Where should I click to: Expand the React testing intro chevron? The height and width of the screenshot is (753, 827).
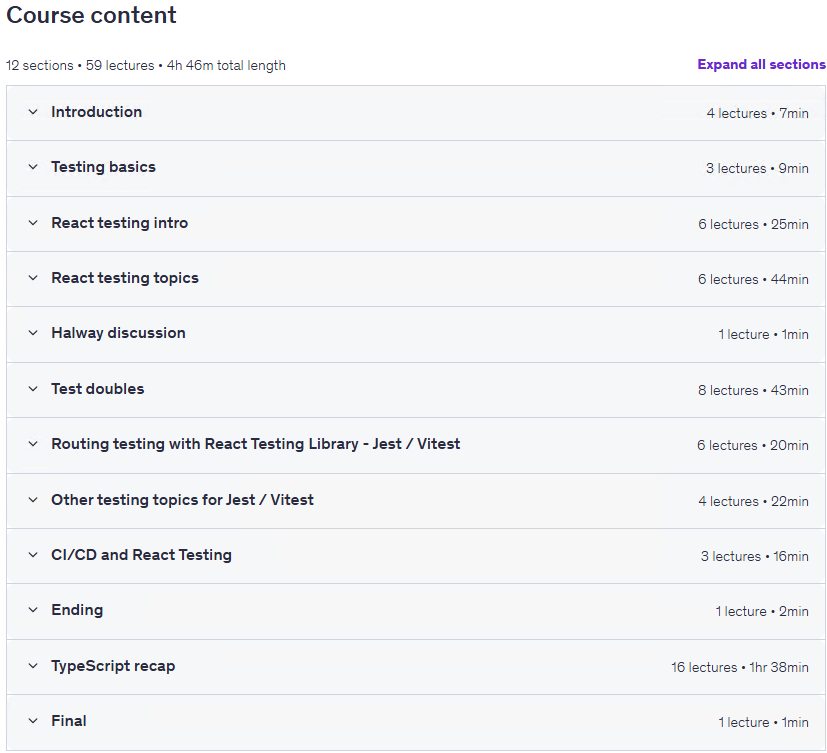pos(33,223)
